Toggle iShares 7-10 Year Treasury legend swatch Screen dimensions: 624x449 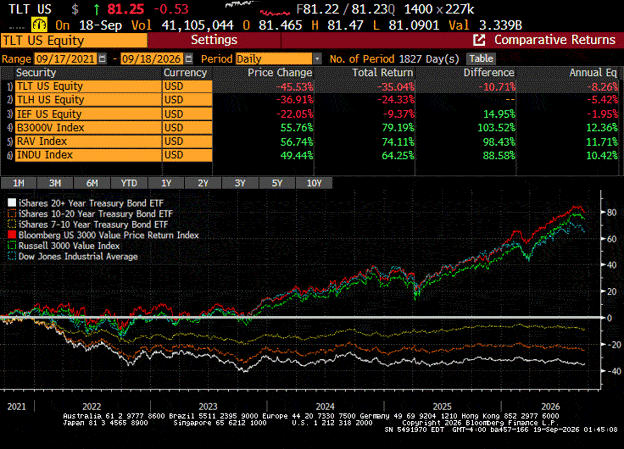point(12,224)
